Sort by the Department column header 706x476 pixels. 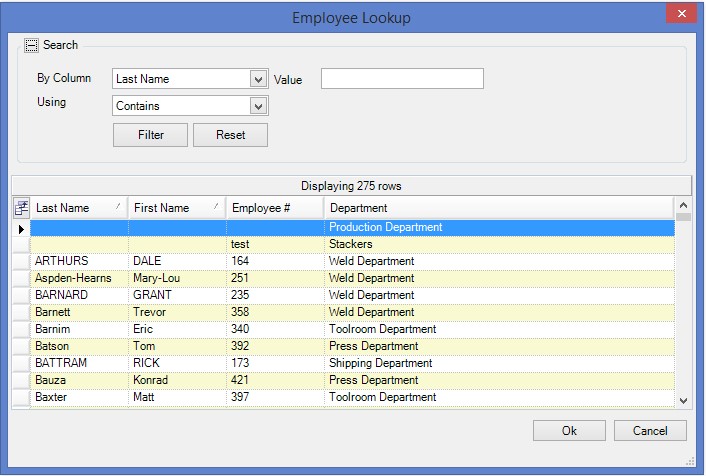[499, 208]
